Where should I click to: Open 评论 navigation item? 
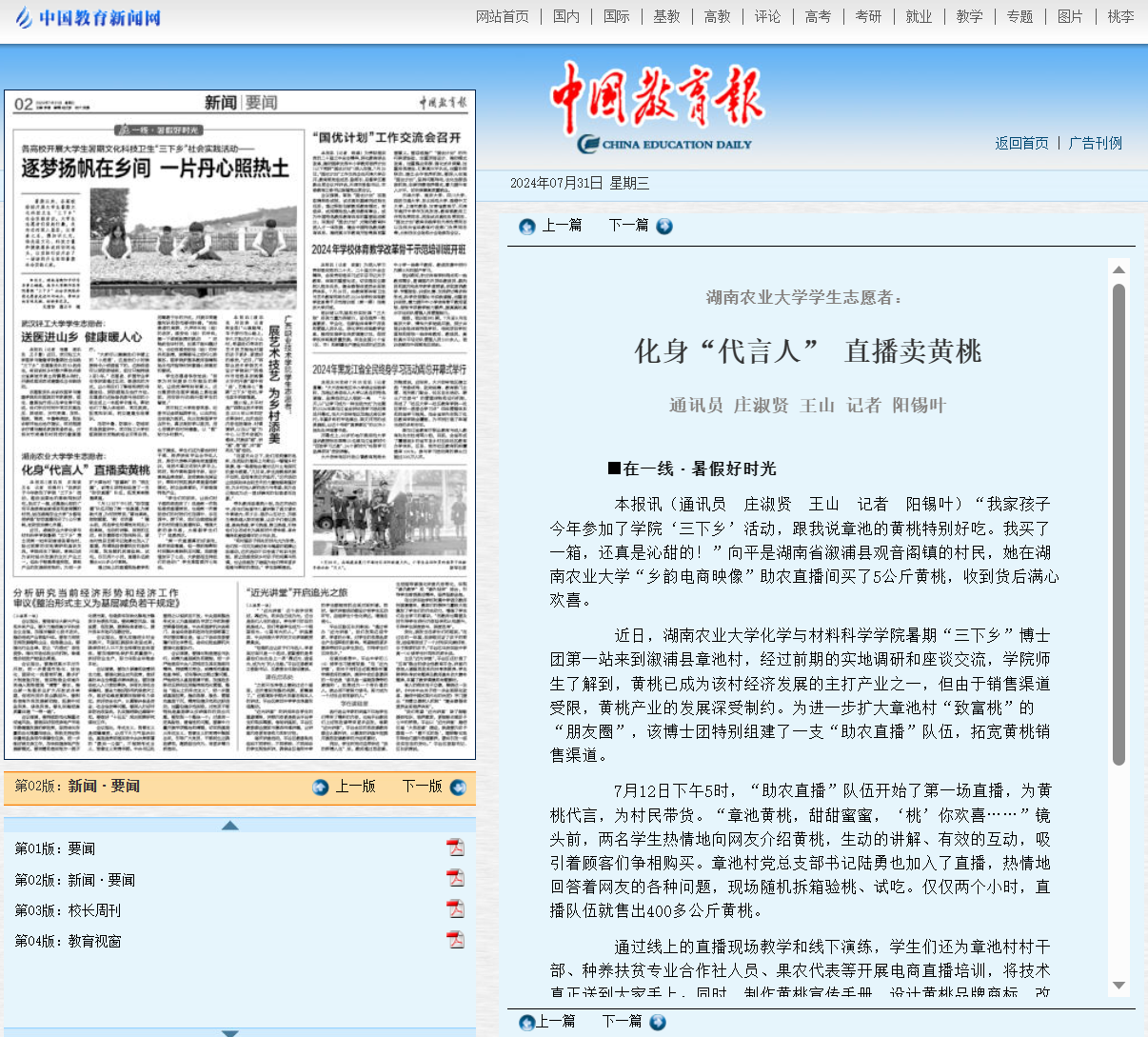click(x=768, y=16)
